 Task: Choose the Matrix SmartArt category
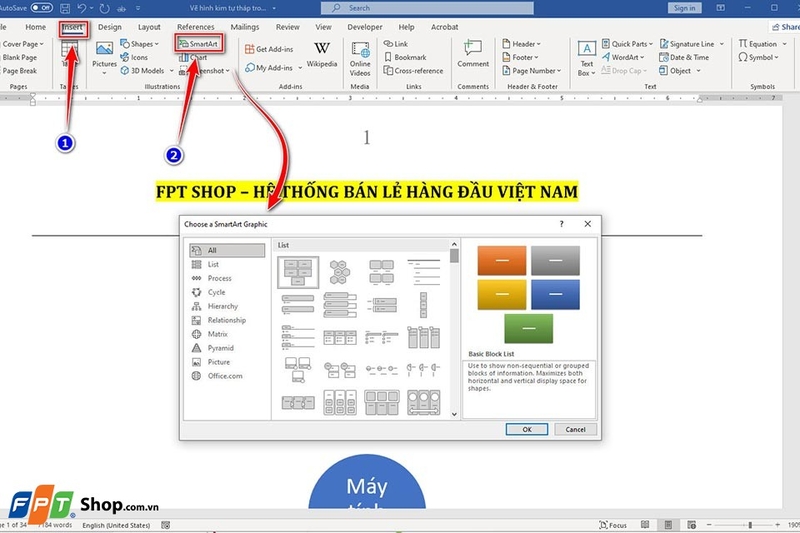227,334
